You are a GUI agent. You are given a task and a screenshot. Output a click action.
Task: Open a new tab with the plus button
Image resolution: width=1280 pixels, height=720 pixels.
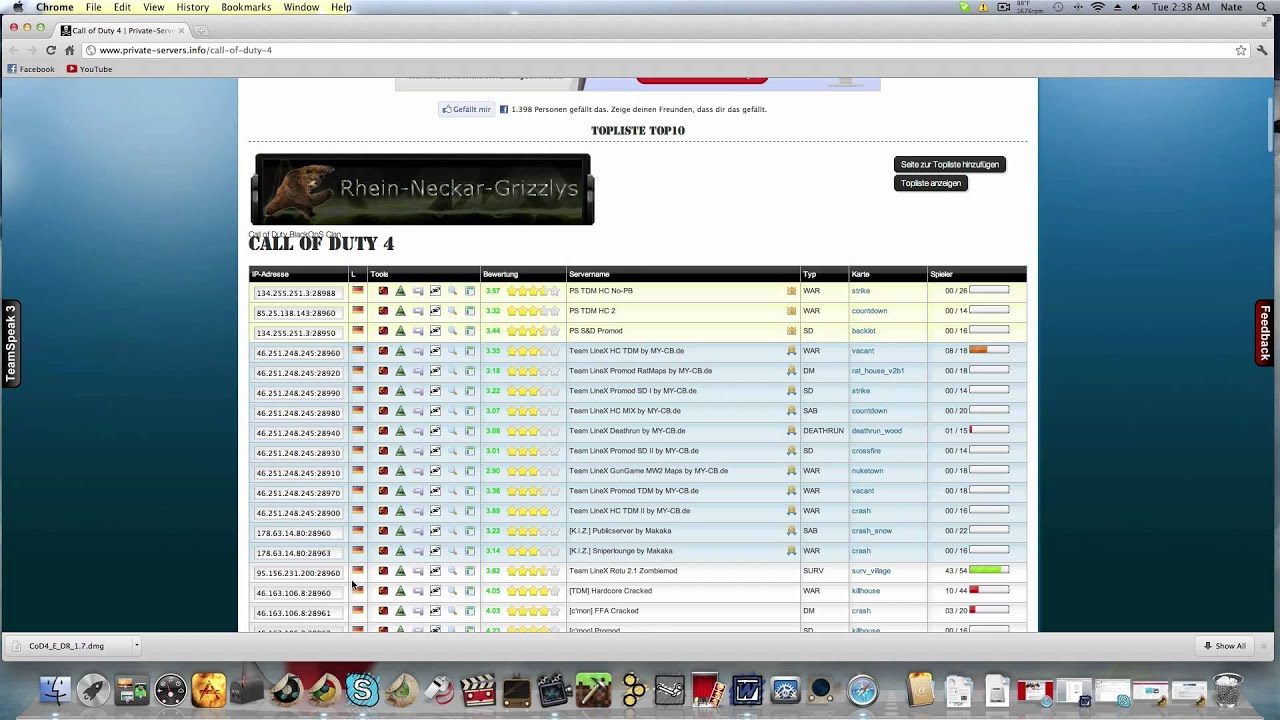(200, 31)
